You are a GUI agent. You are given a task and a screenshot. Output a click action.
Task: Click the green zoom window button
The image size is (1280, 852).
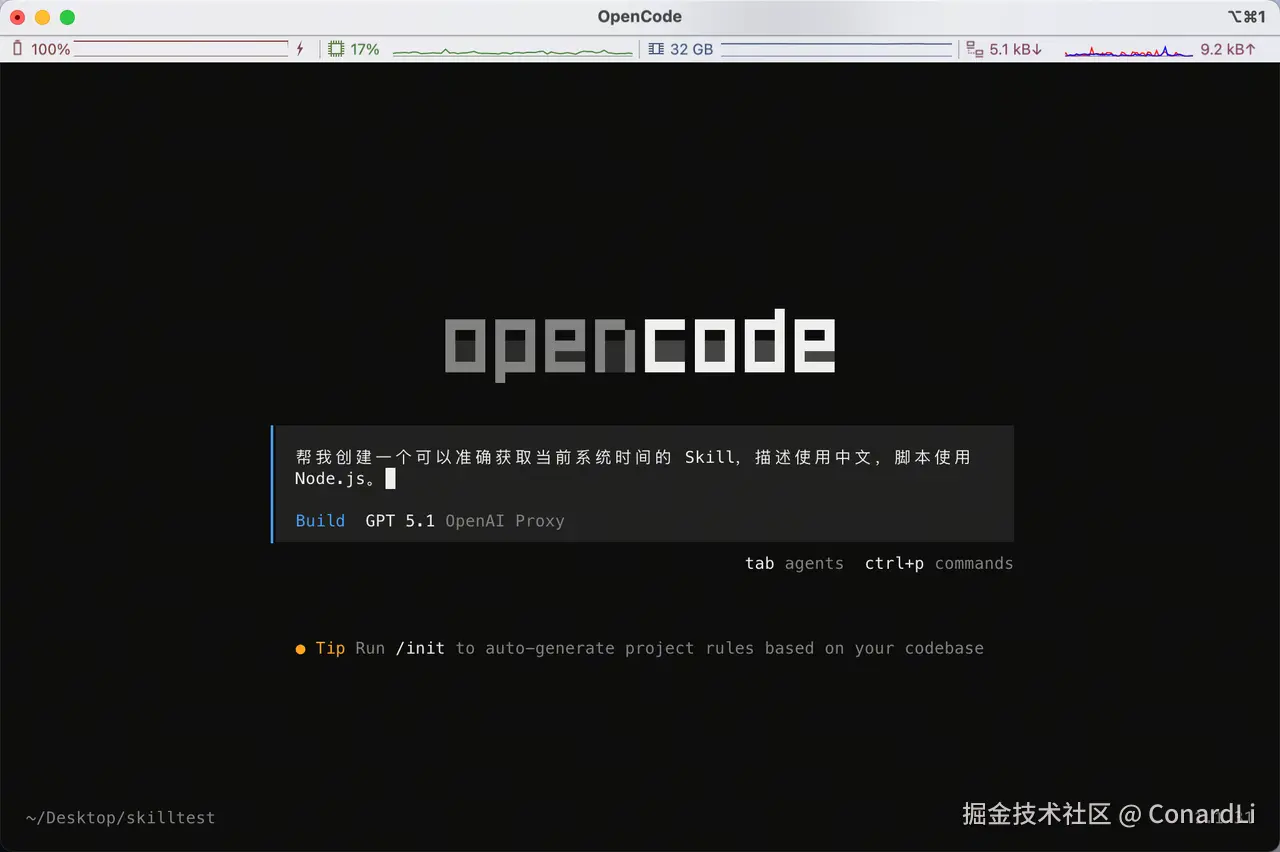(67, 17)
